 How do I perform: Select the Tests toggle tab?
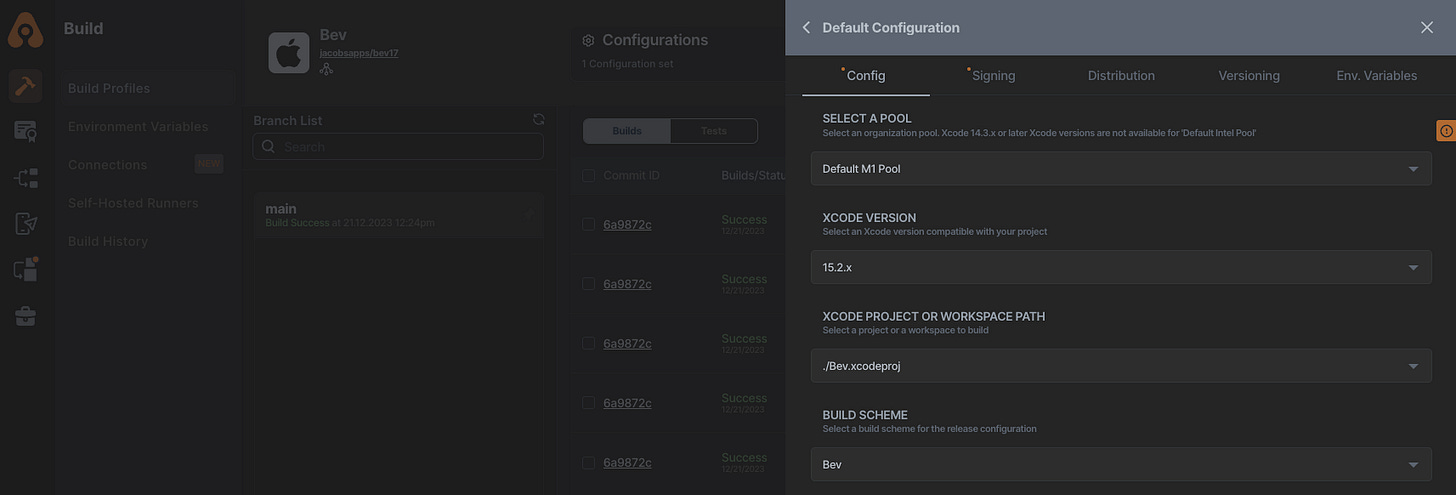tap(714, 131)
